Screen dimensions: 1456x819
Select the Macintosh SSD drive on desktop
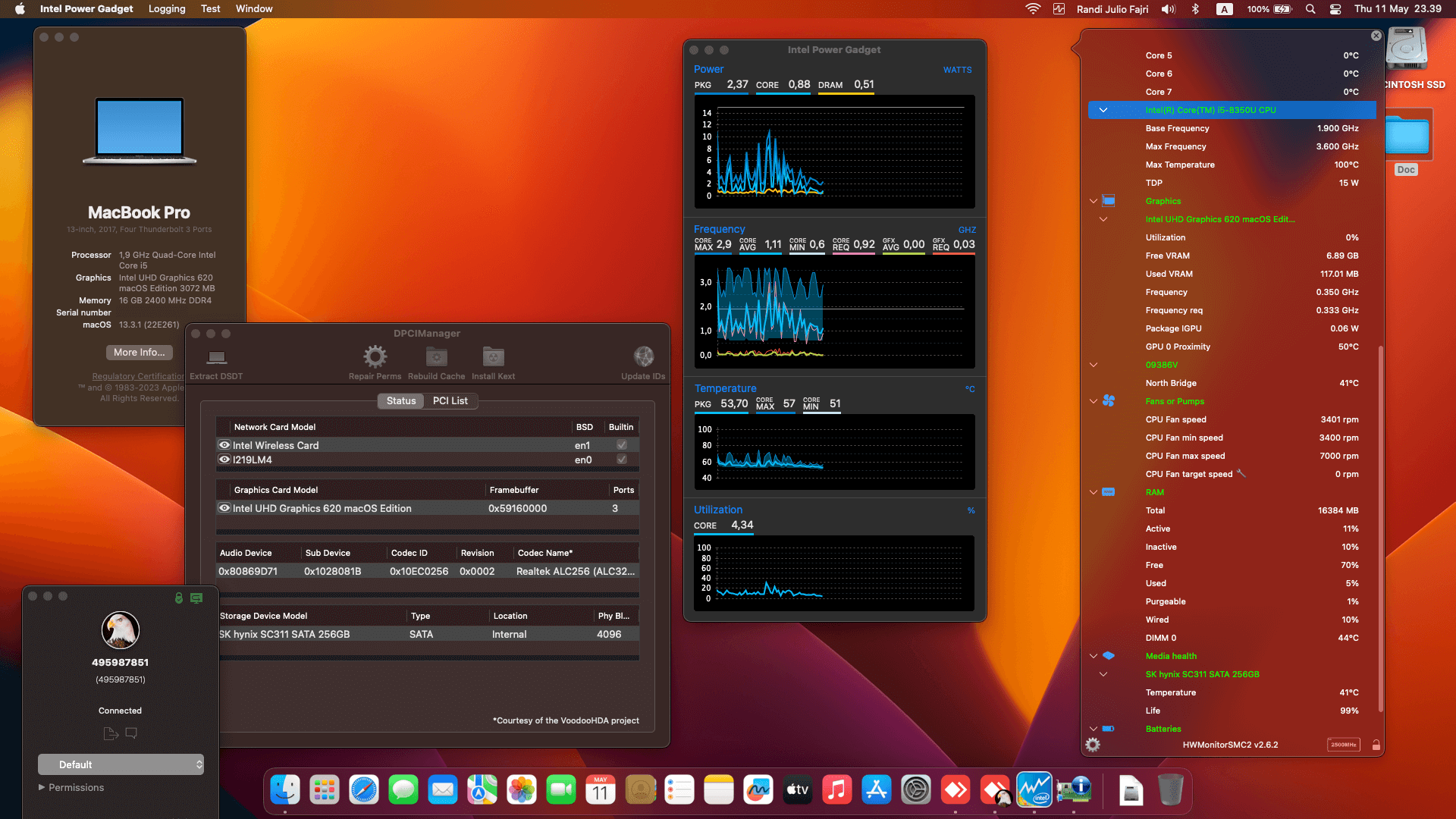(x=1407, y=59)
